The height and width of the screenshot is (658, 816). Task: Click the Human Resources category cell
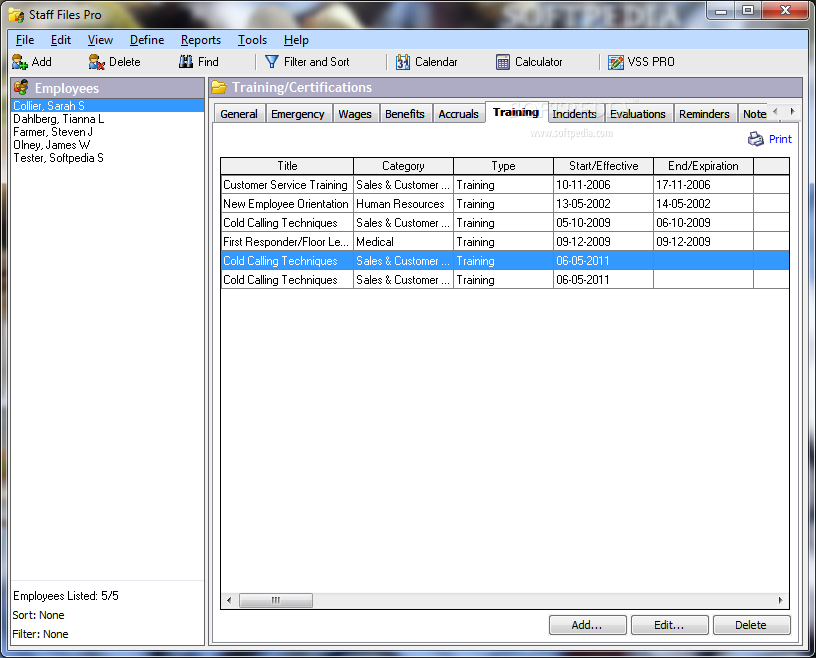coord(403,204)
